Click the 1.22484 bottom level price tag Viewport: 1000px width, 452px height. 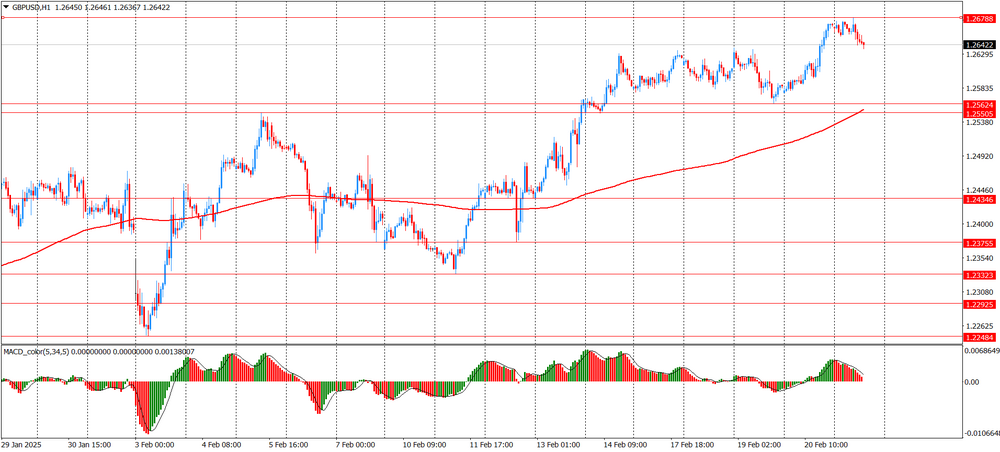click(979, 337)
